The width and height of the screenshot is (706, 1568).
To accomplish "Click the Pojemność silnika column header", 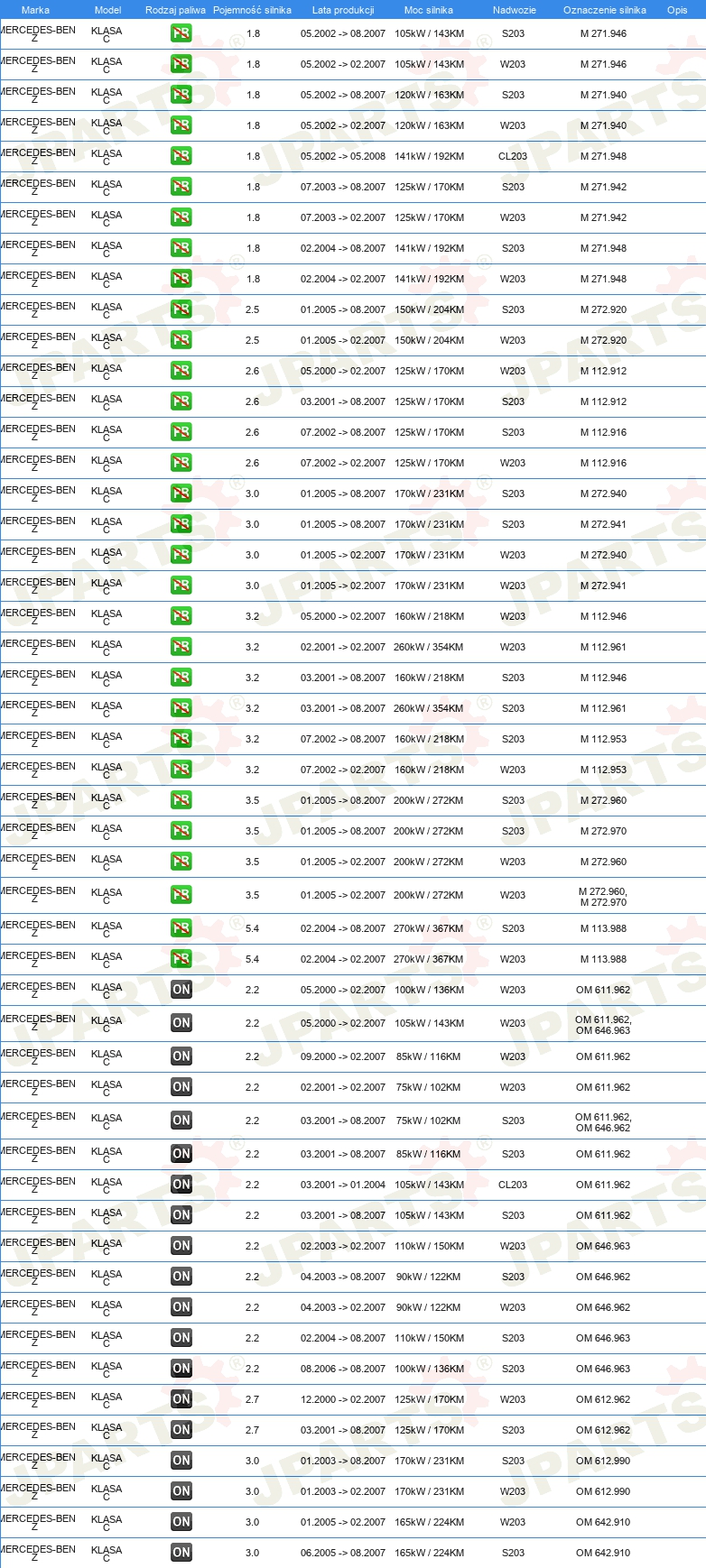I will 252,10.
